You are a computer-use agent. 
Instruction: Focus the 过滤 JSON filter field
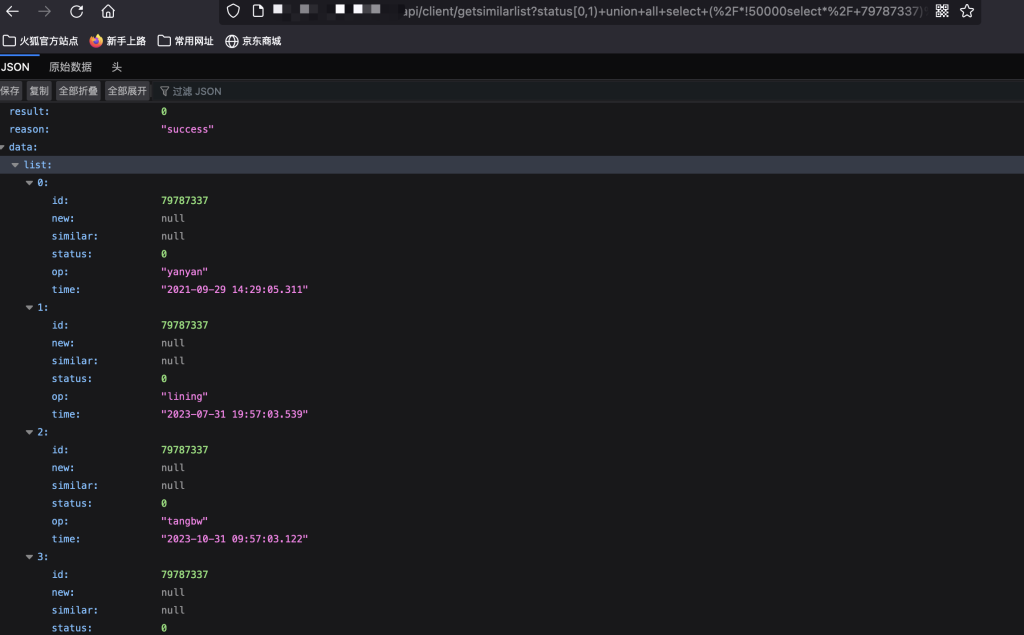pyautogui.click(x=197, y=91)
